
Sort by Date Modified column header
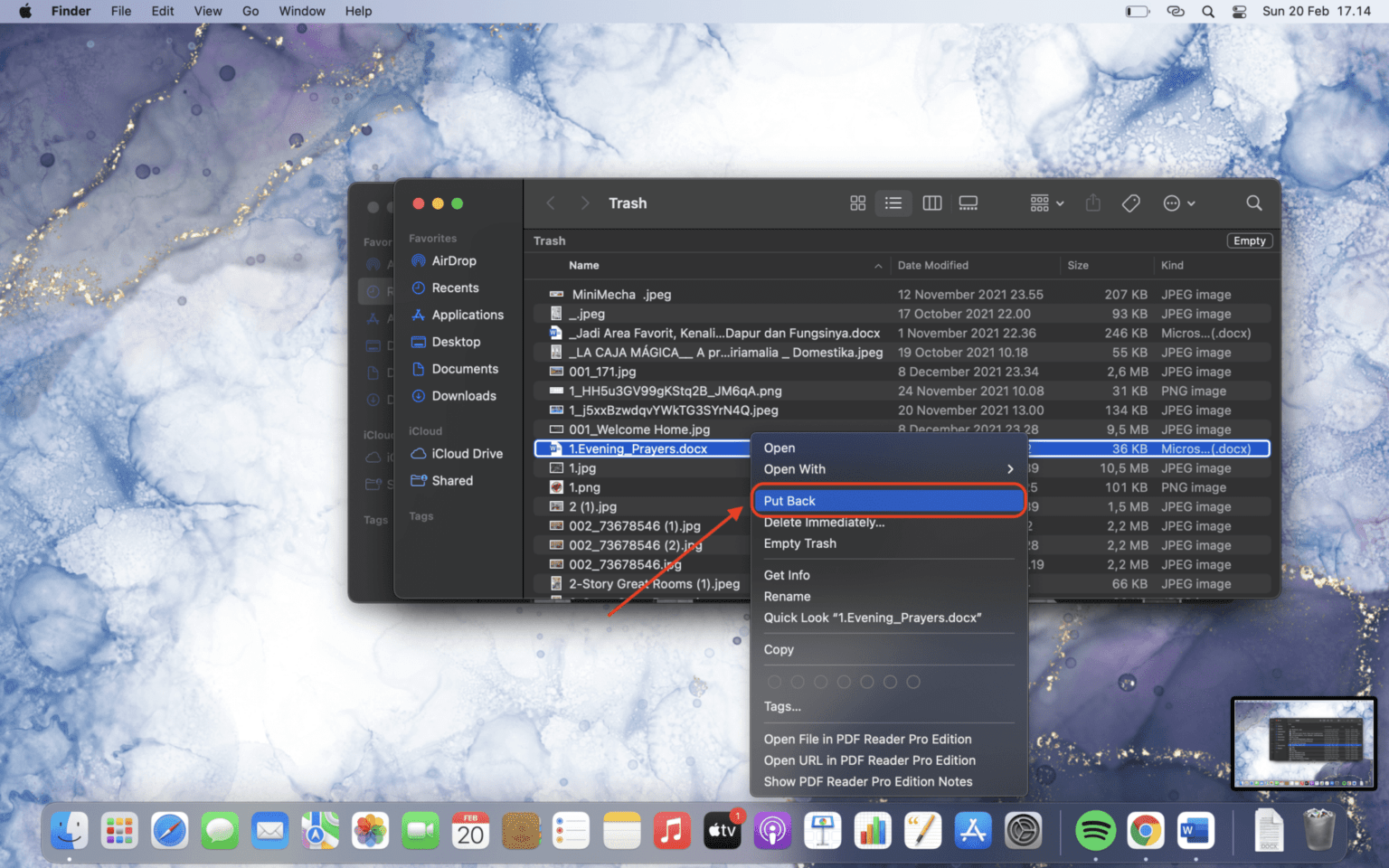(933, 265)
